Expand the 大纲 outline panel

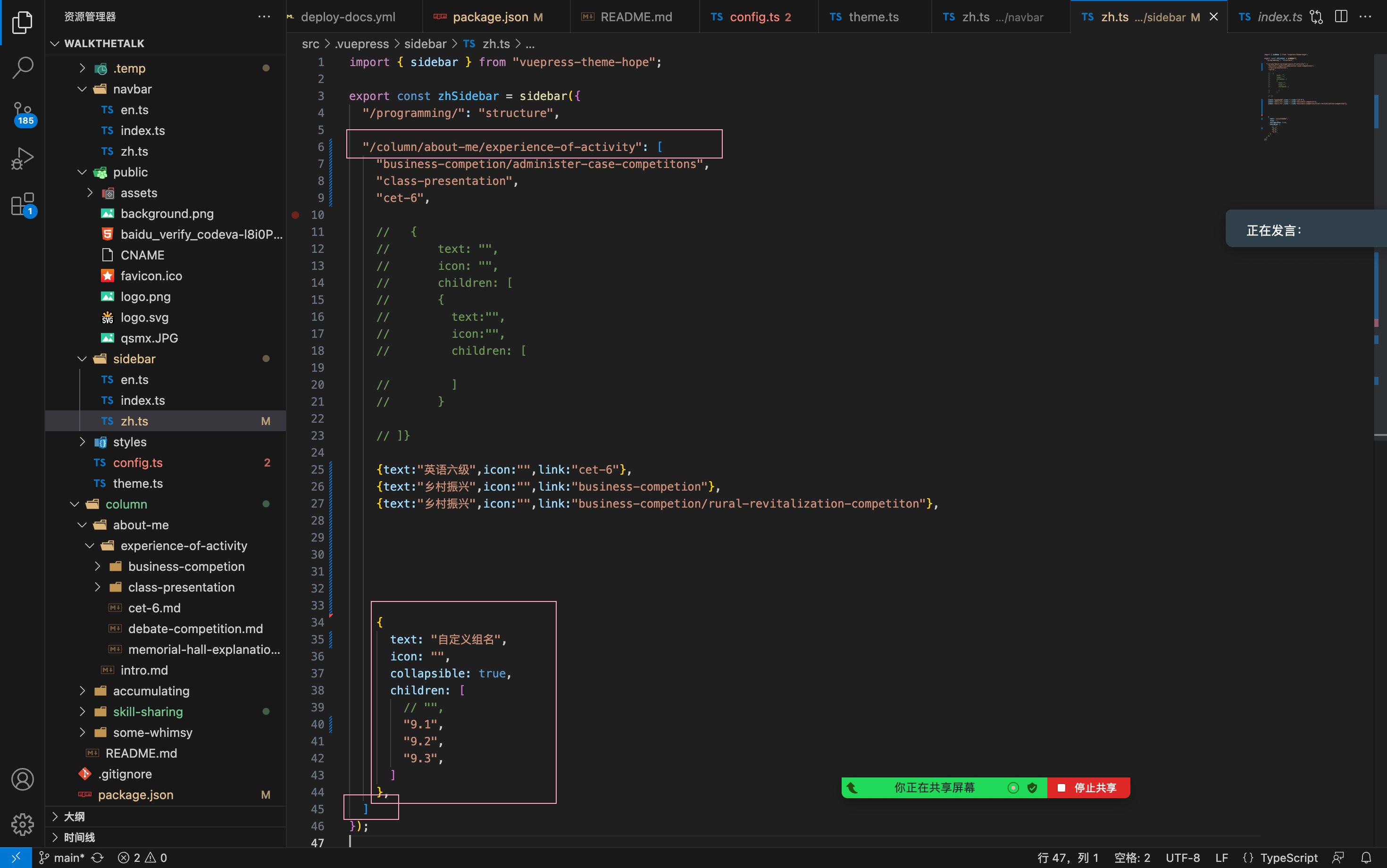165,816
